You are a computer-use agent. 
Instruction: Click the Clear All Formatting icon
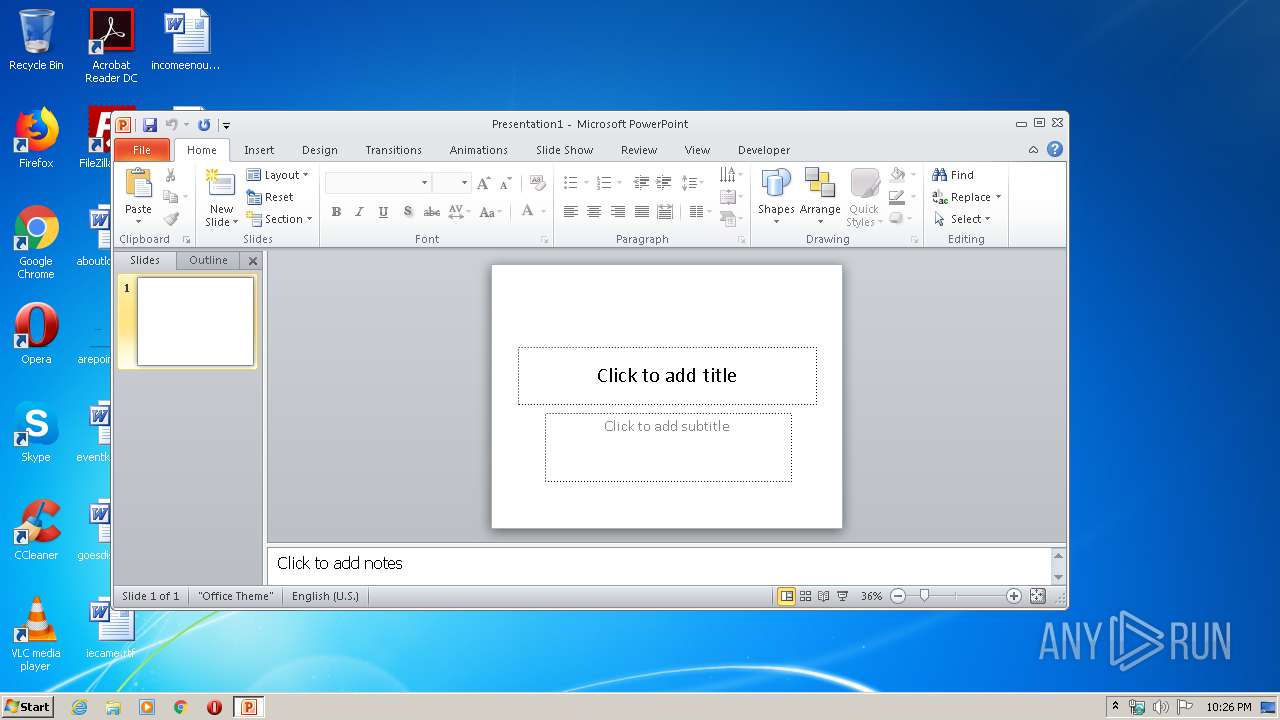[x=538, y=183]
